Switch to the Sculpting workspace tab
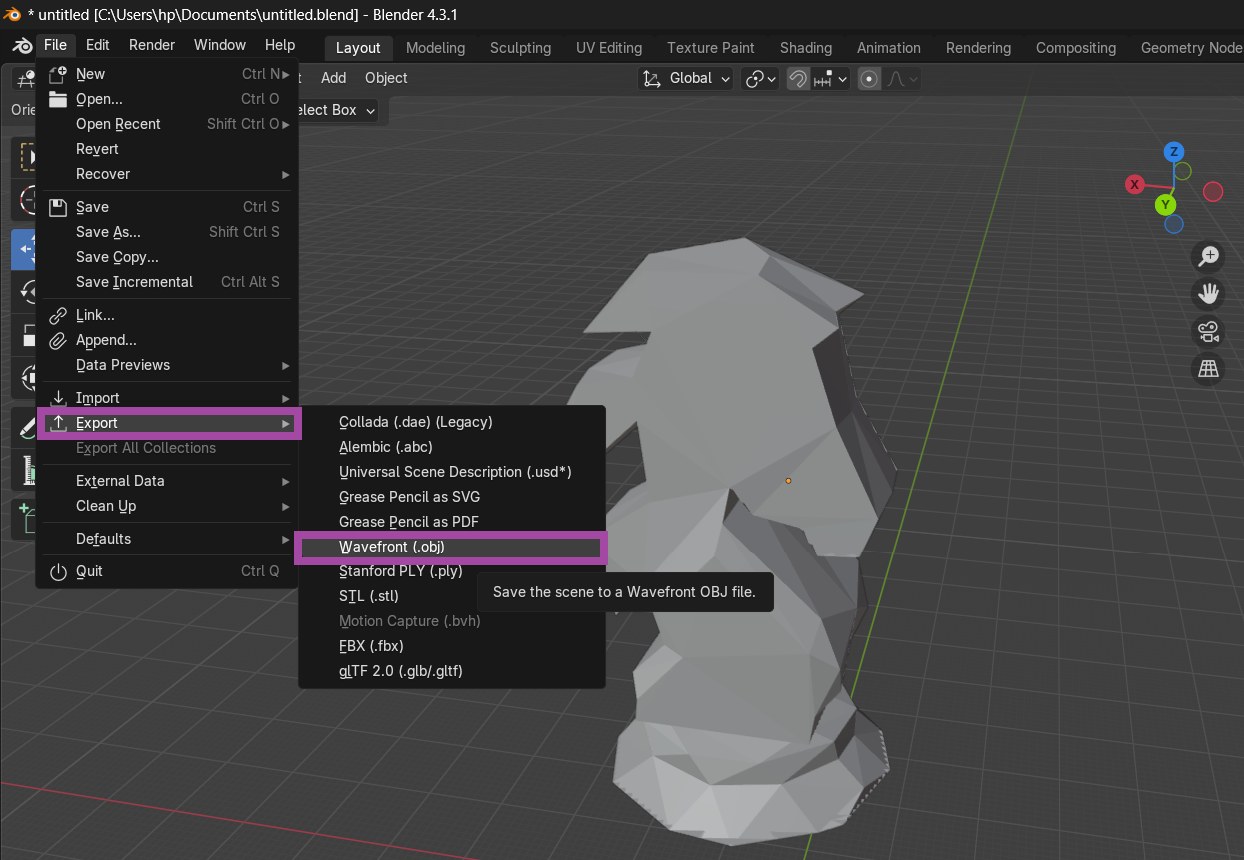The image size is (1244, 860). point(520,48)
